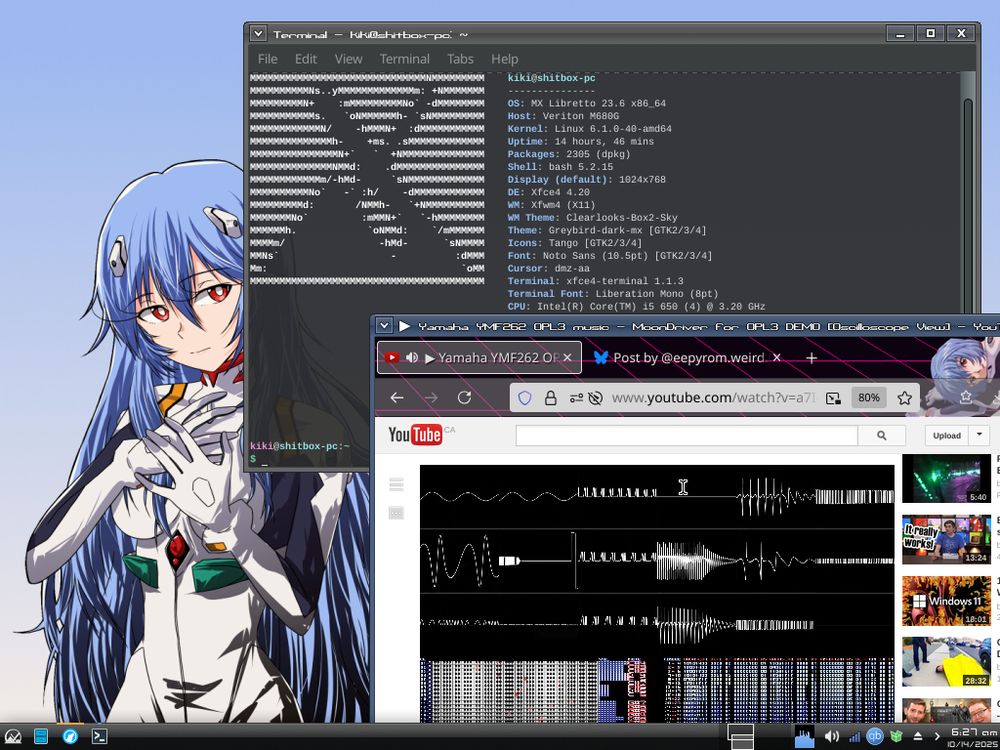Click the autoplay blocked icon
The height and width of the screenshot is (750, 1000).
pos(596,398)
